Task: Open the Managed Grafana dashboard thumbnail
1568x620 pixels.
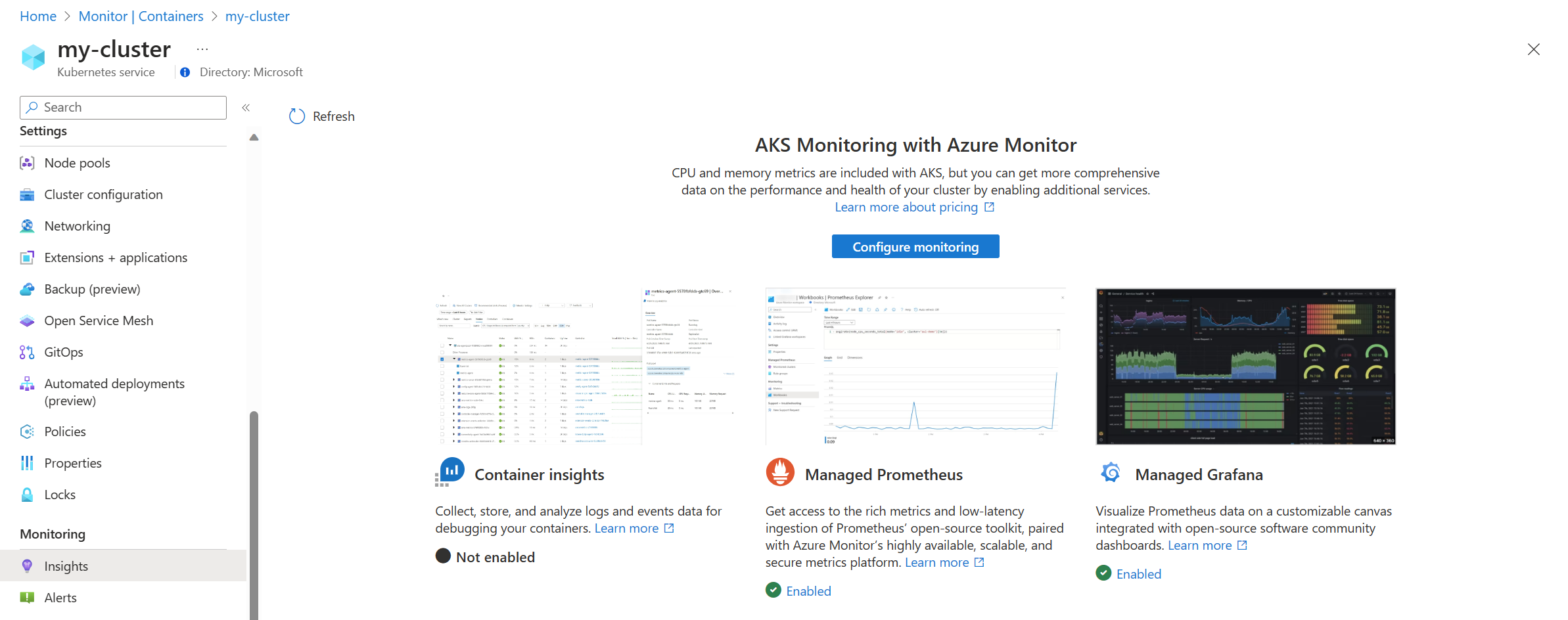Action: tap(1245, 366)
